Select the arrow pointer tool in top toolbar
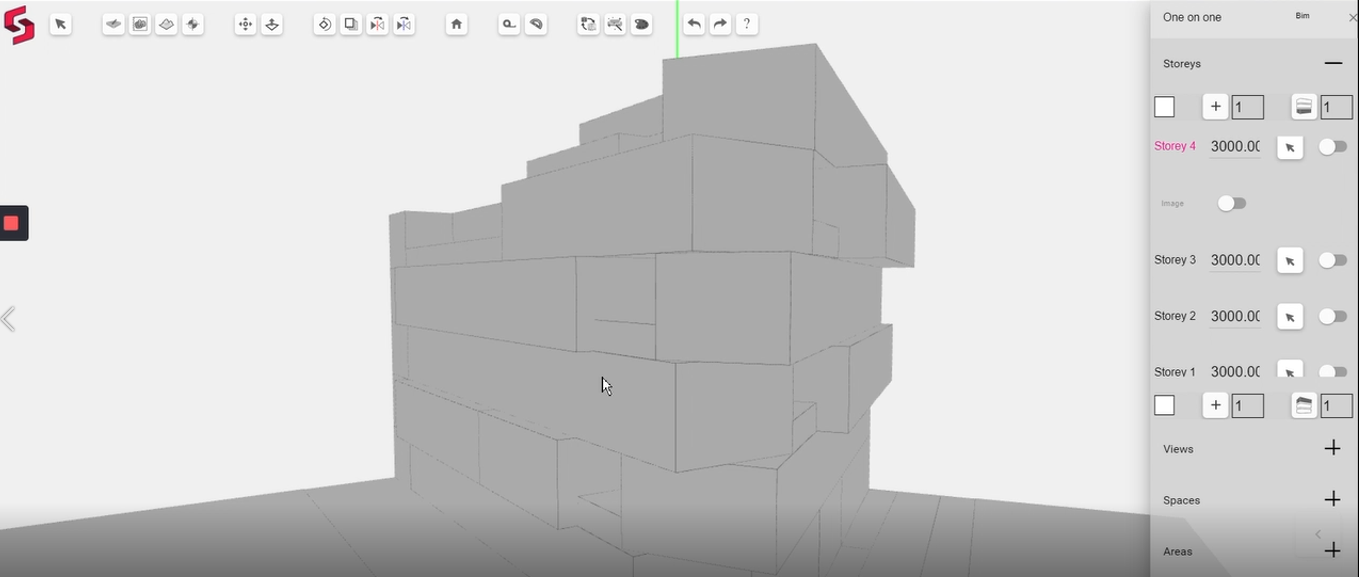The image size is (1359, 577). 61,24
